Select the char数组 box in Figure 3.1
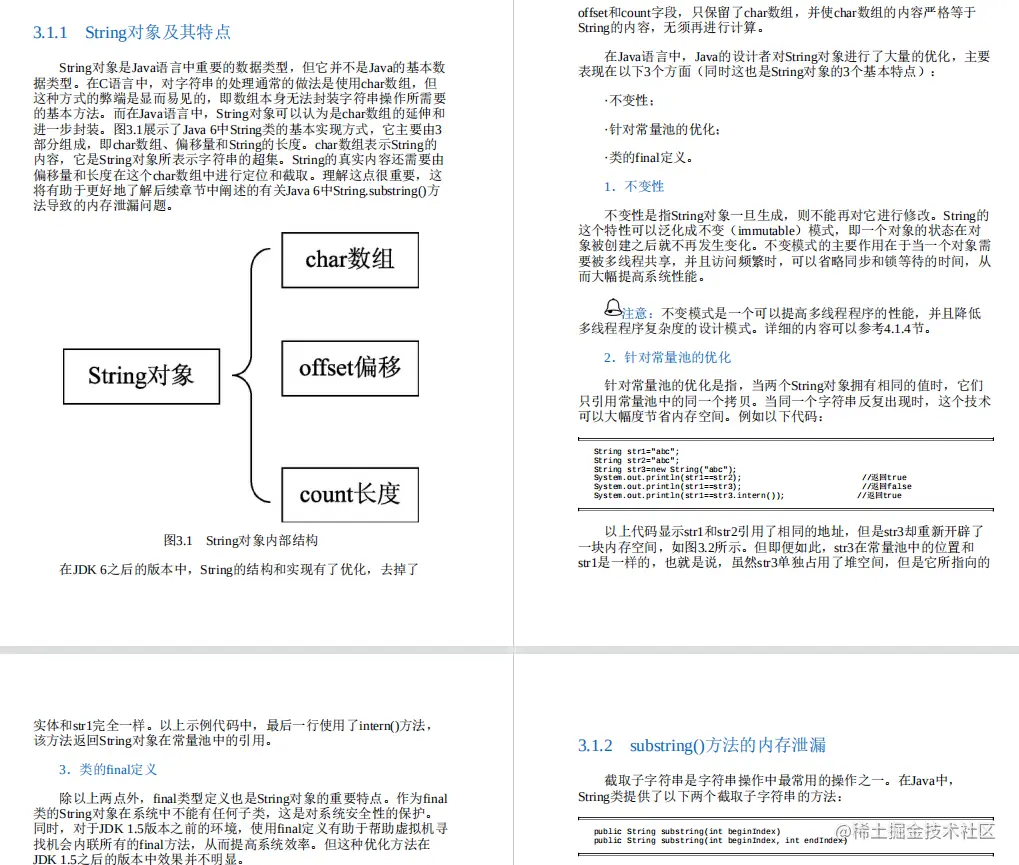 [x=349, y=260]
